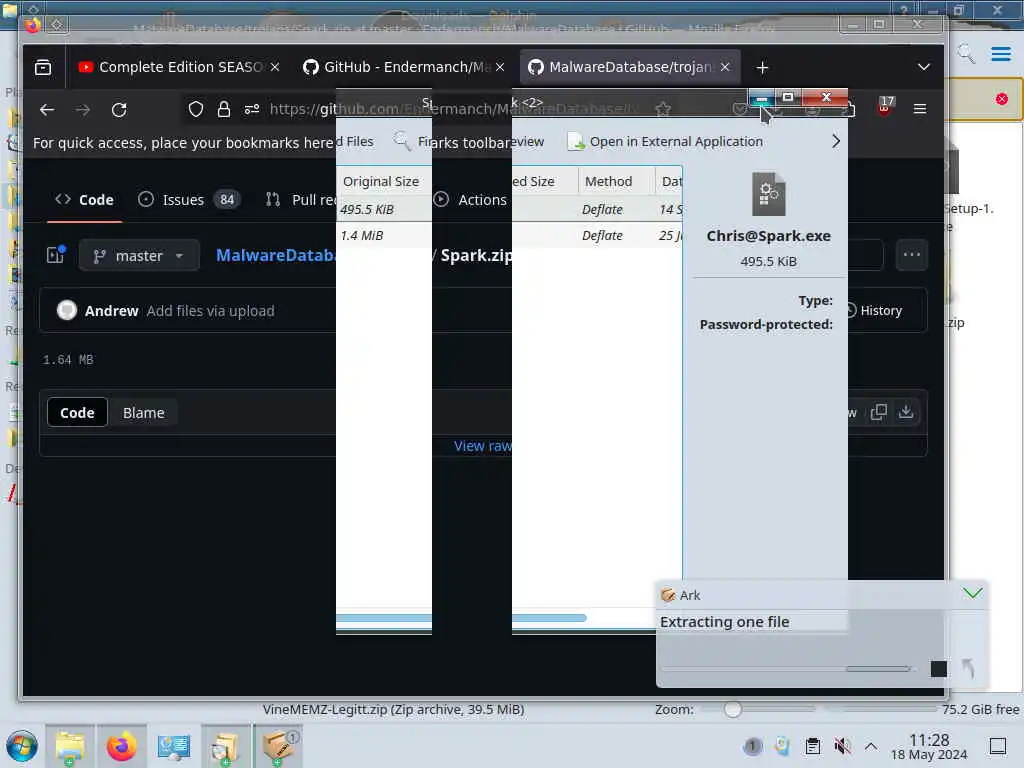Viewport: 1024px width, 768px height.
Task: Click the Ark extraction progress bar
Action: point(786,669)
